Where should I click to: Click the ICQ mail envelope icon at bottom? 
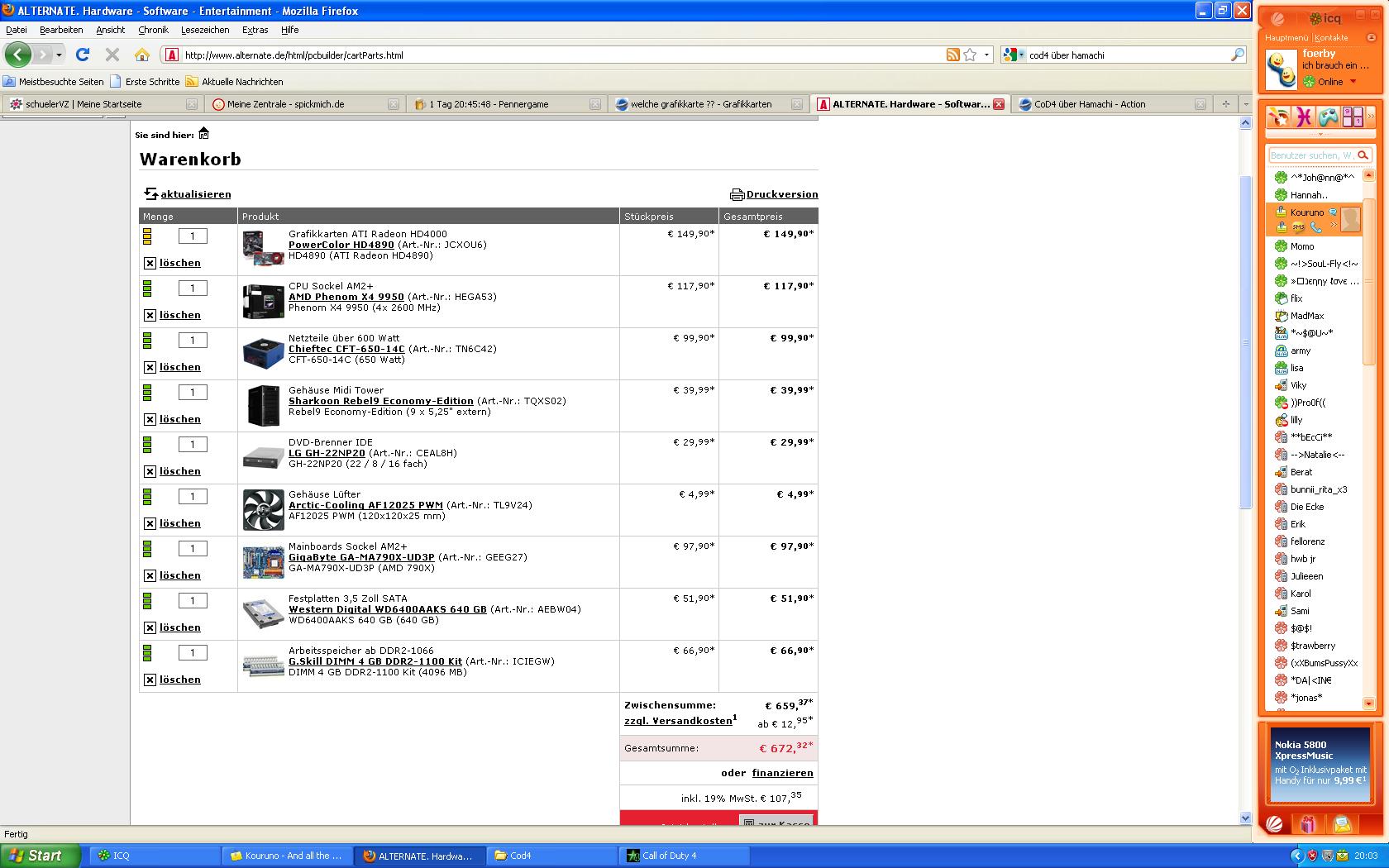(x=1342, y=824)
